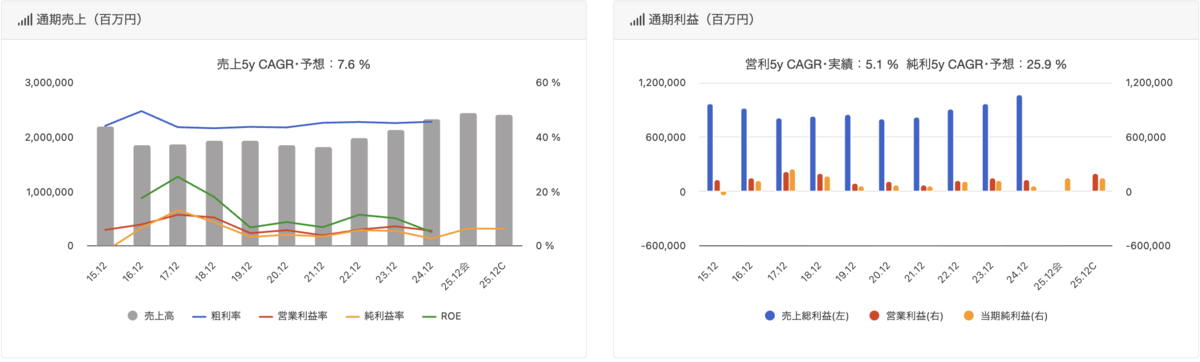Click the 600,000 label on profit chart left axis

[665, 137]
